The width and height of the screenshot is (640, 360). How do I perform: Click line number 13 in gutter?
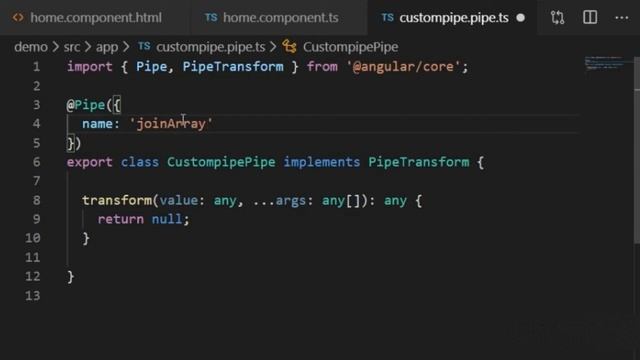click(33, 296)
